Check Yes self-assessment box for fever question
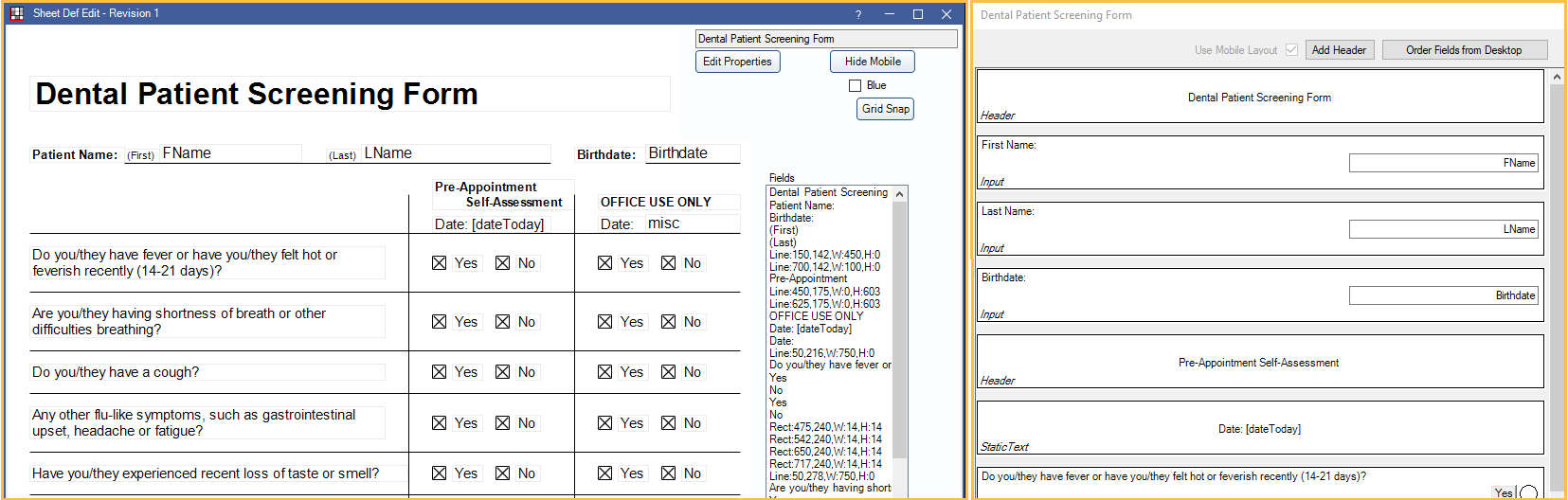 [x=439, y=263]
